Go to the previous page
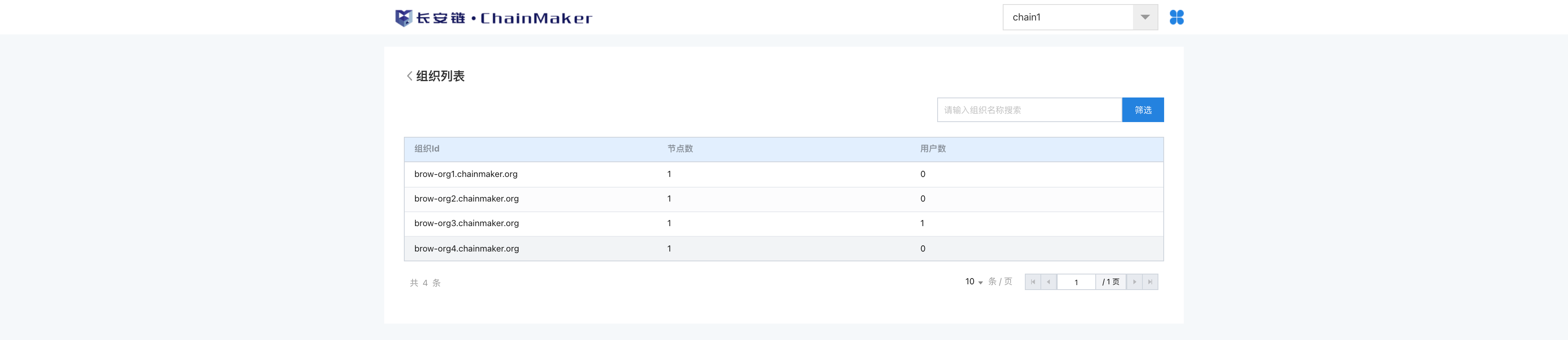The height and width of the screenshot is (340, 1568). pyautogui.click(x=1049, y=282)
